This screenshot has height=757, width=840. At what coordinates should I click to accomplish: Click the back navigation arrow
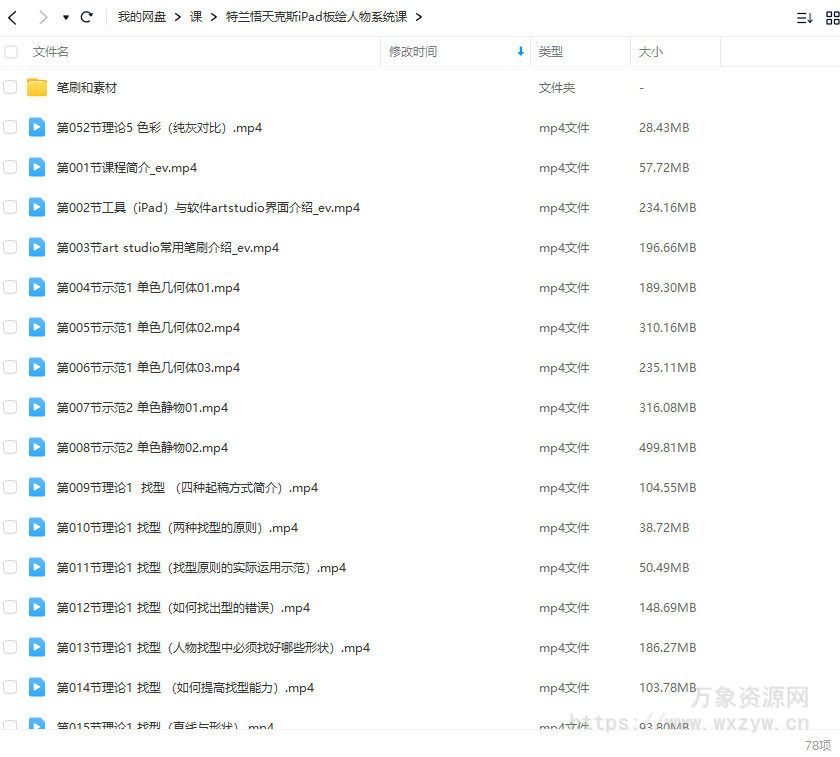12,16
